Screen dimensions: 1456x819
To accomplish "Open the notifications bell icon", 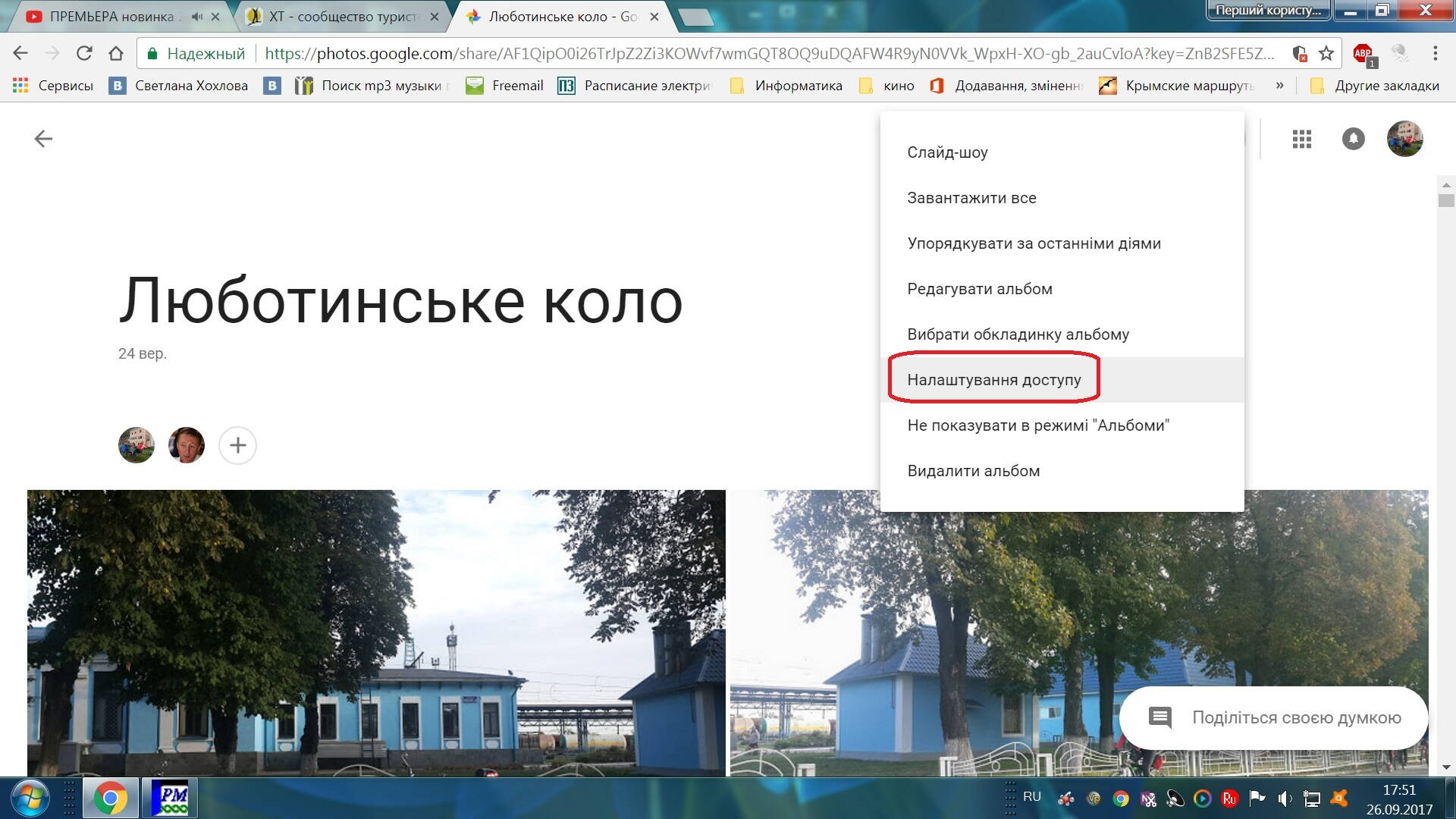I will click(1353, 139).
